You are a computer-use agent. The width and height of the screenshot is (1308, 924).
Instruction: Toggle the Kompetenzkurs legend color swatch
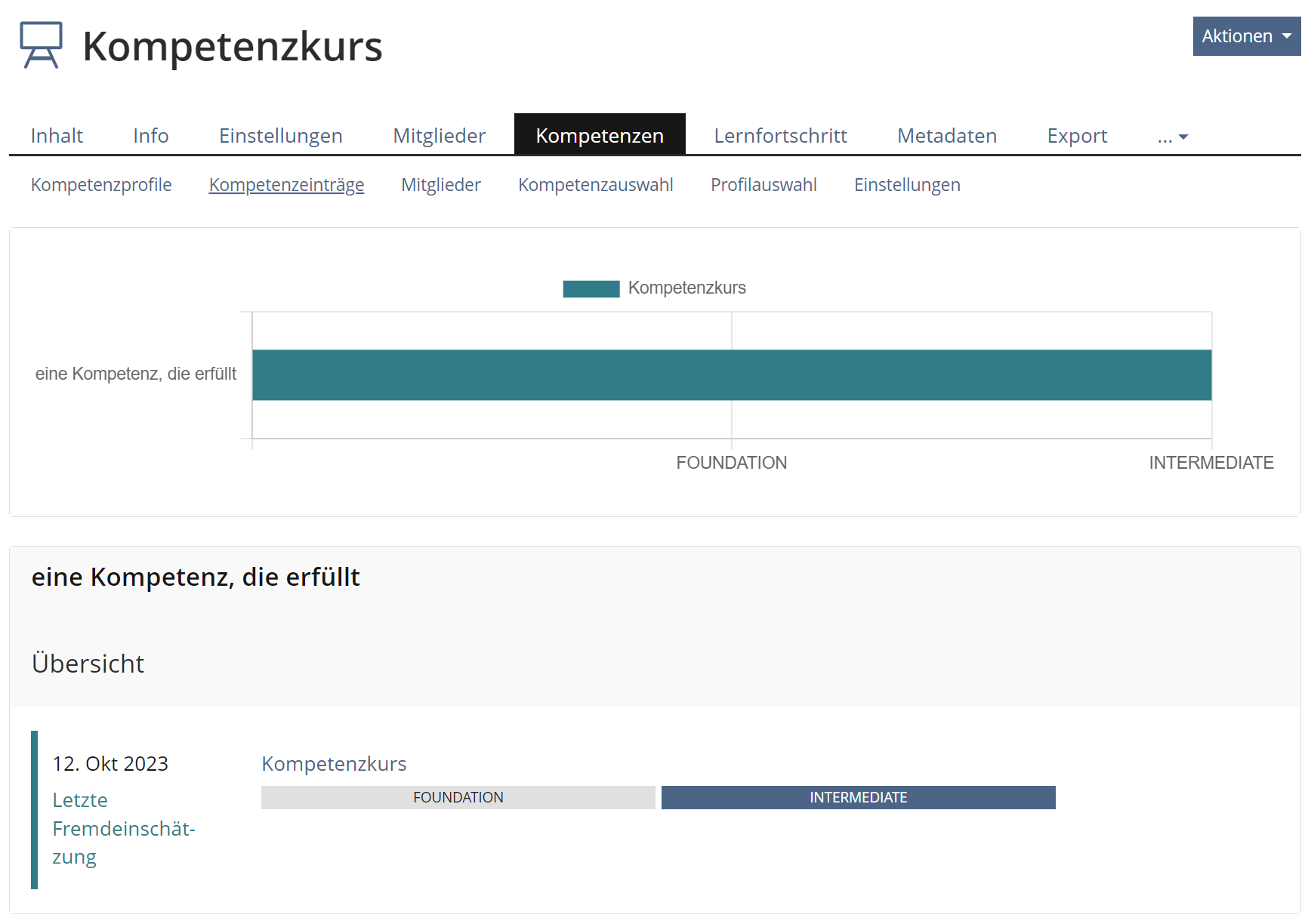pos(591,288)
